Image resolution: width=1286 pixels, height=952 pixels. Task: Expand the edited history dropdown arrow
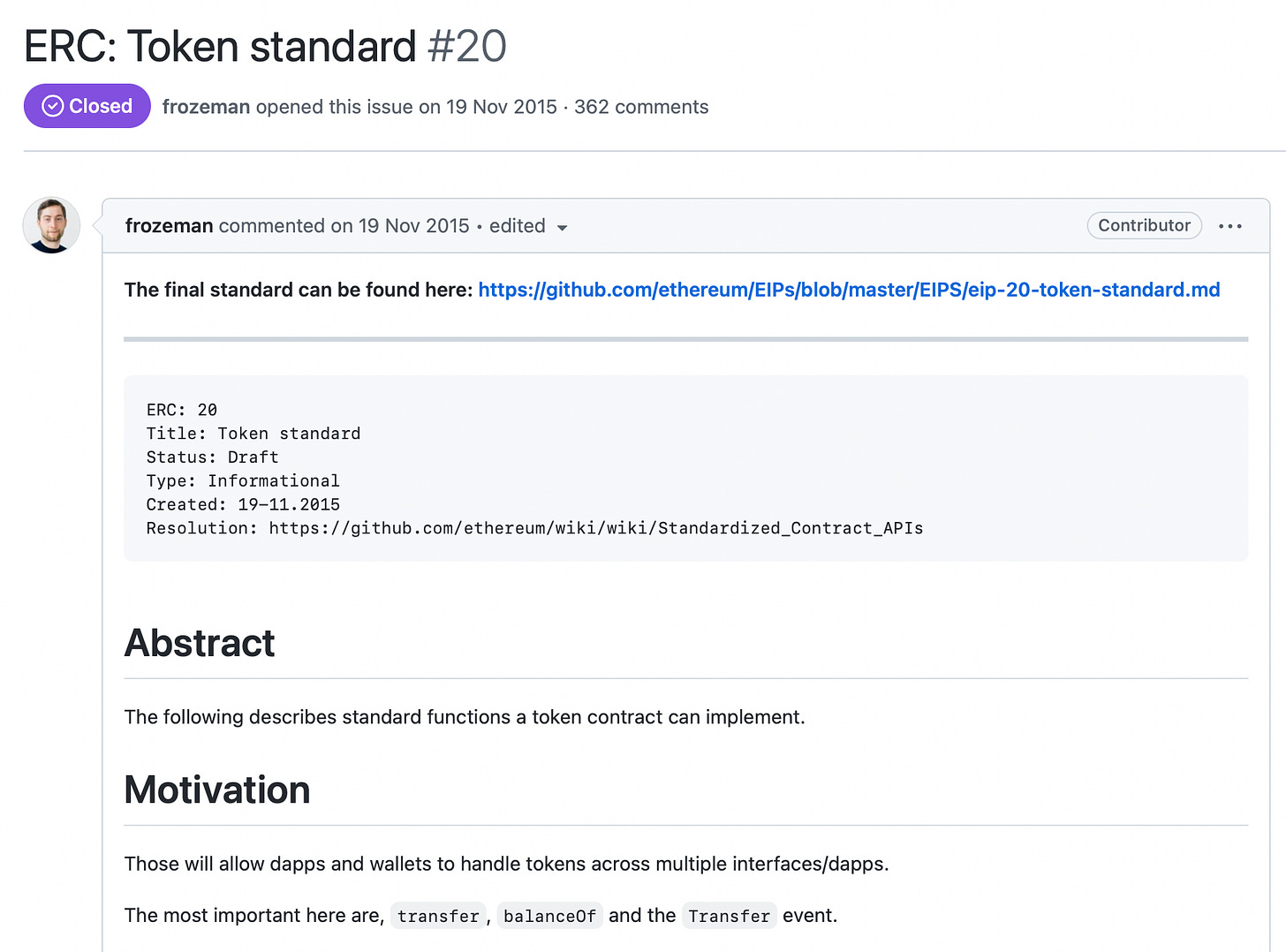(x=562, y=228)
